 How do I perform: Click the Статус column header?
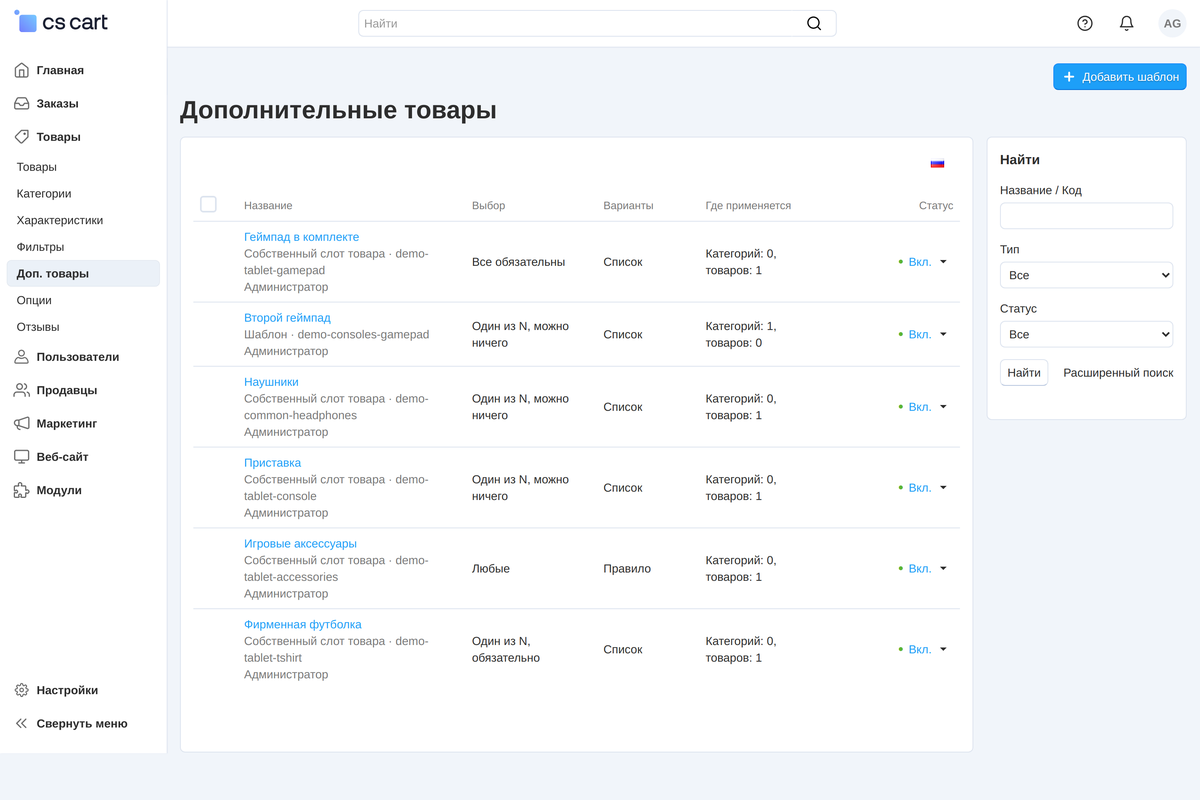tap(936, 206)
